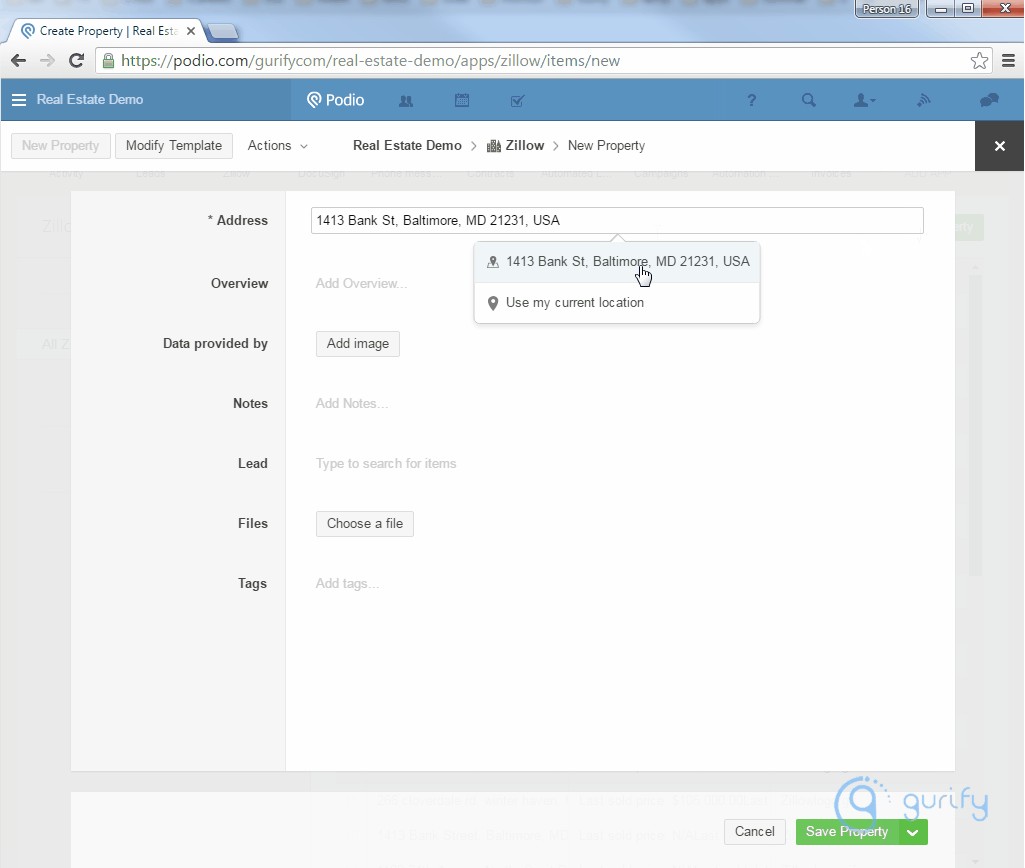
Task: Click the help question mark icon
Action: 752,100
